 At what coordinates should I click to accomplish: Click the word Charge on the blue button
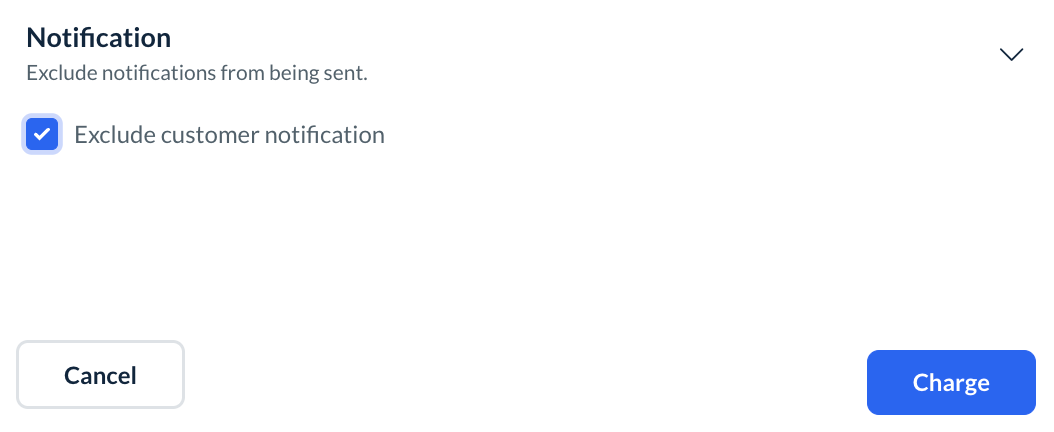[951, 382]
